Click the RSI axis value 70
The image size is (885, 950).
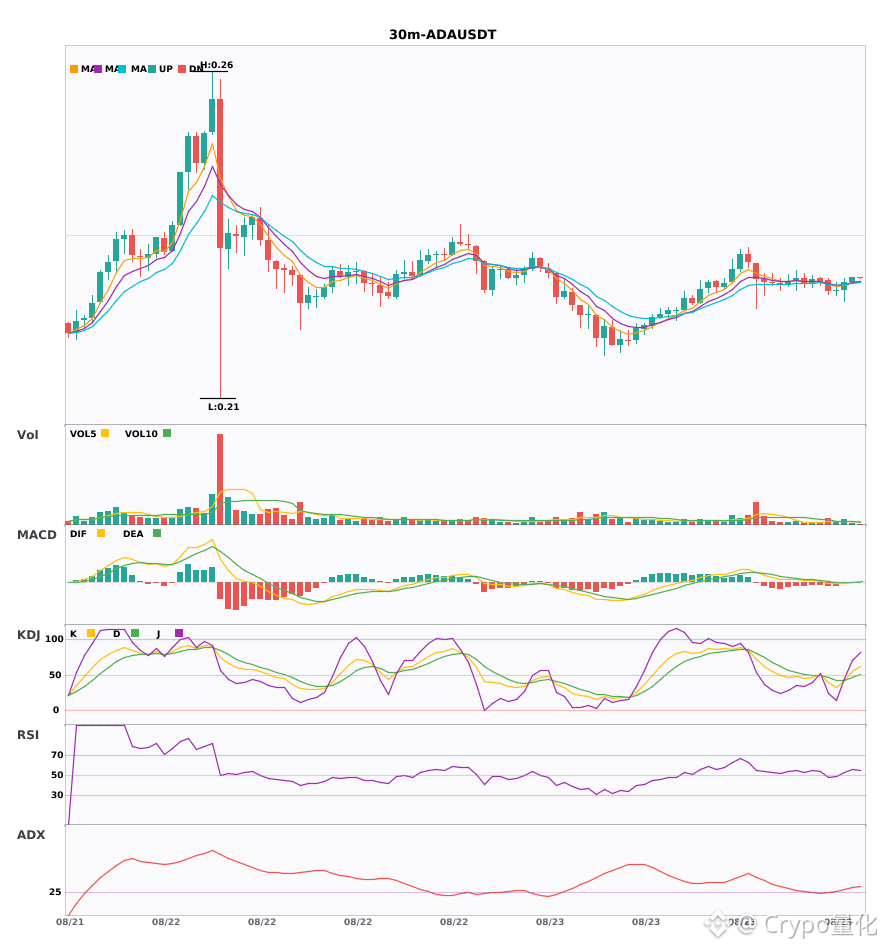tap(58, 755)
